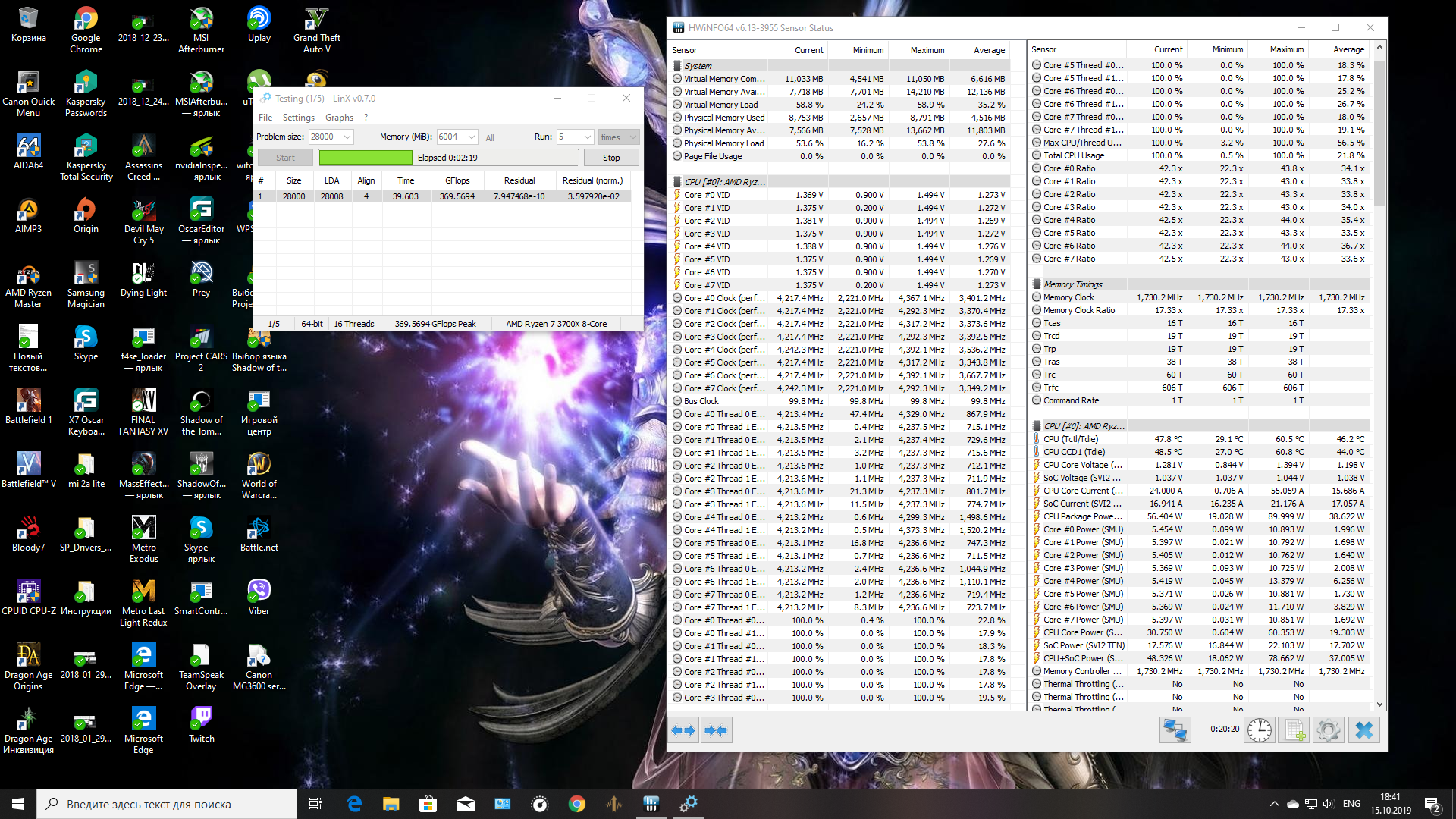The image size is (1456, 819).
Task: Click the blue X close sensors icon
Action: pyautogui.click(x=1363, y=730)
